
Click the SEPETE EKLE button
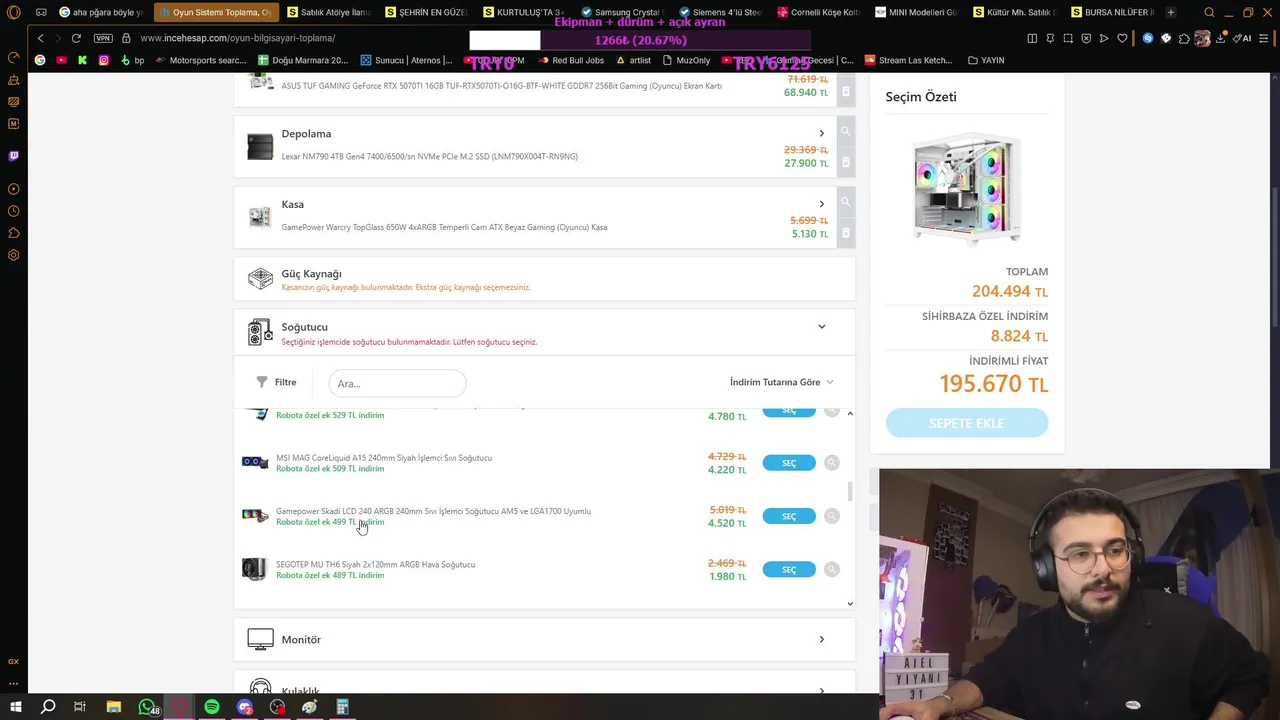pos(967,423)
